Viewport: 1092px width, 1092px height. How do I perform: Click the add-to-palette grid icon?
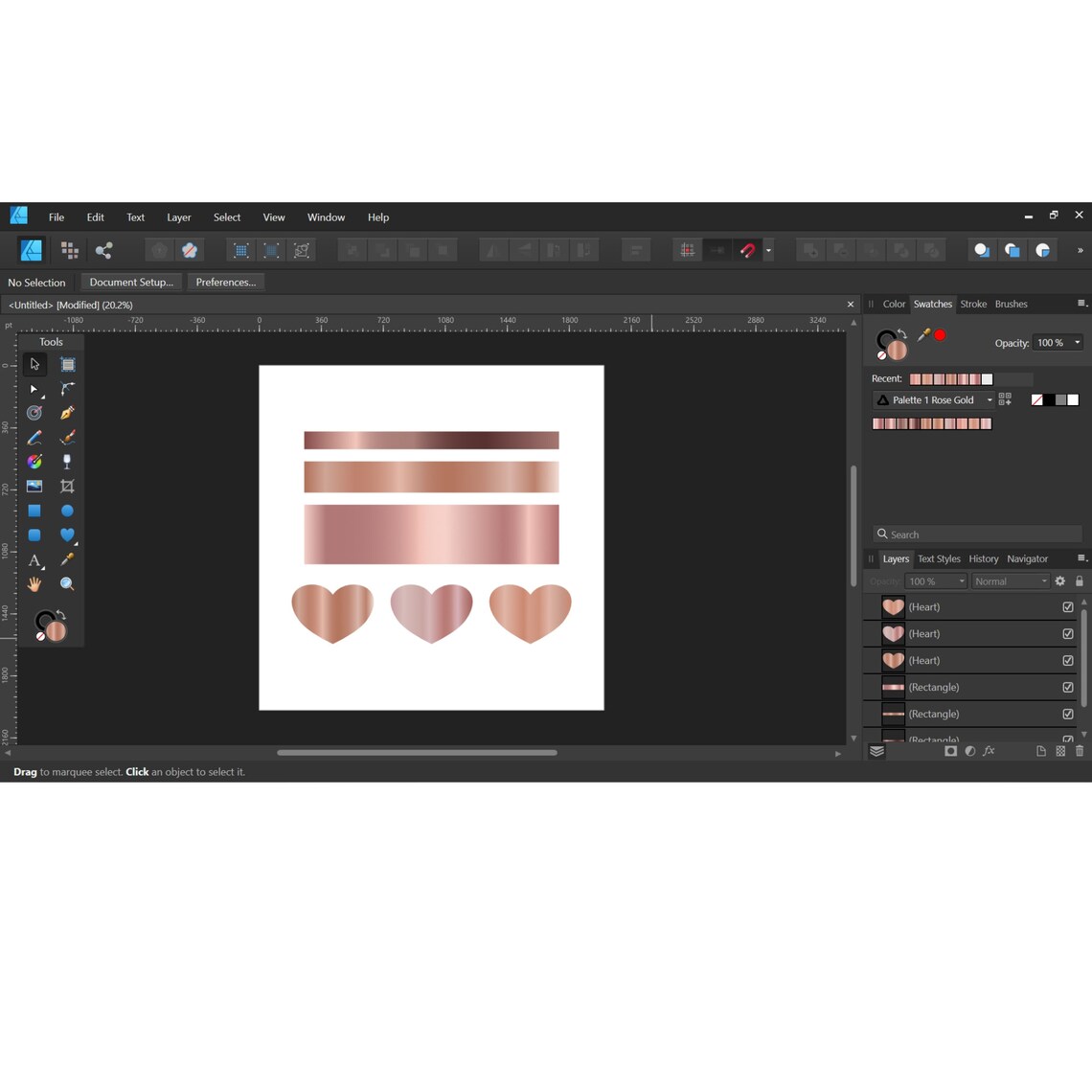[x=1005, y=399]
